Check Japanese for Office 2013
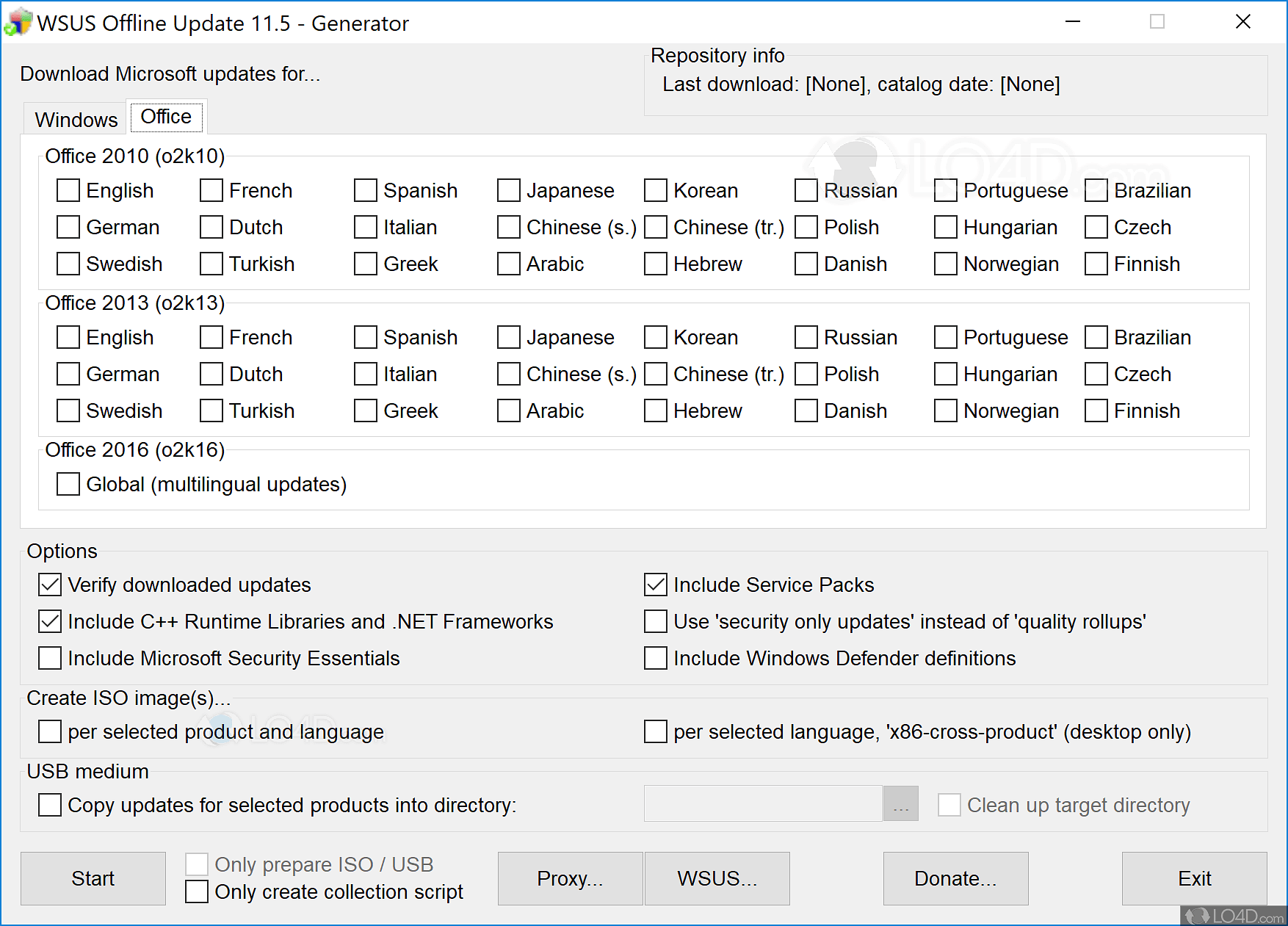 508,337
